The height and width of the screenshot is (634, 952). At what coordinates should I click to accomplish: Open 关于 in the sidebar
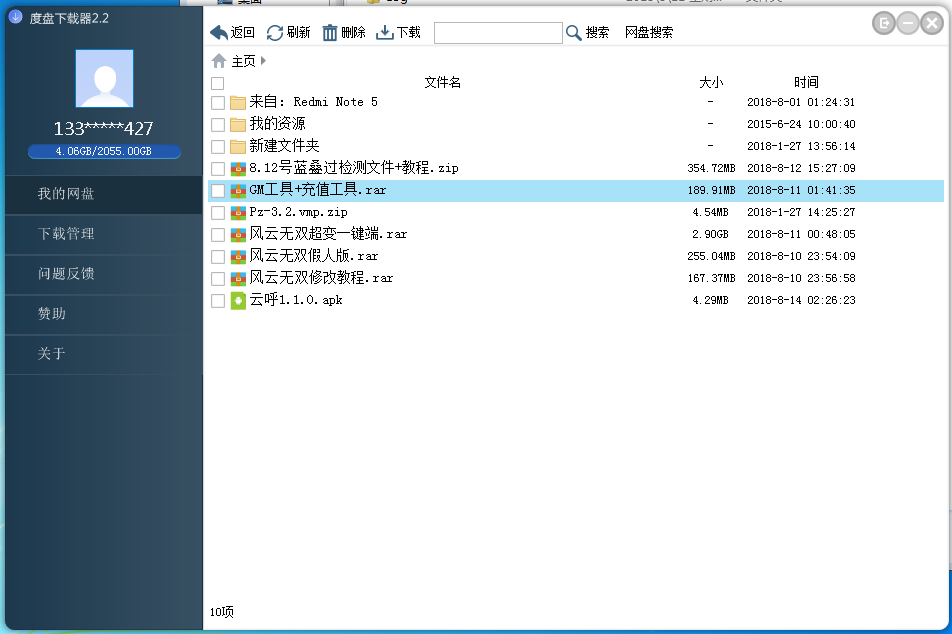104,354
